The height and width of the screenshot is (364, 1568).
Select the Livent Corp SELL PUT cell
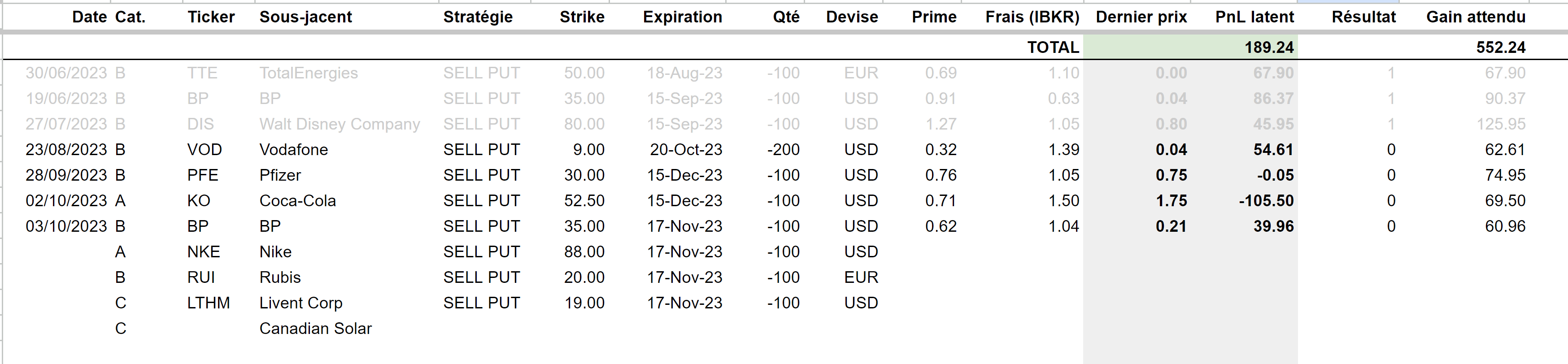tap(482, 303)
